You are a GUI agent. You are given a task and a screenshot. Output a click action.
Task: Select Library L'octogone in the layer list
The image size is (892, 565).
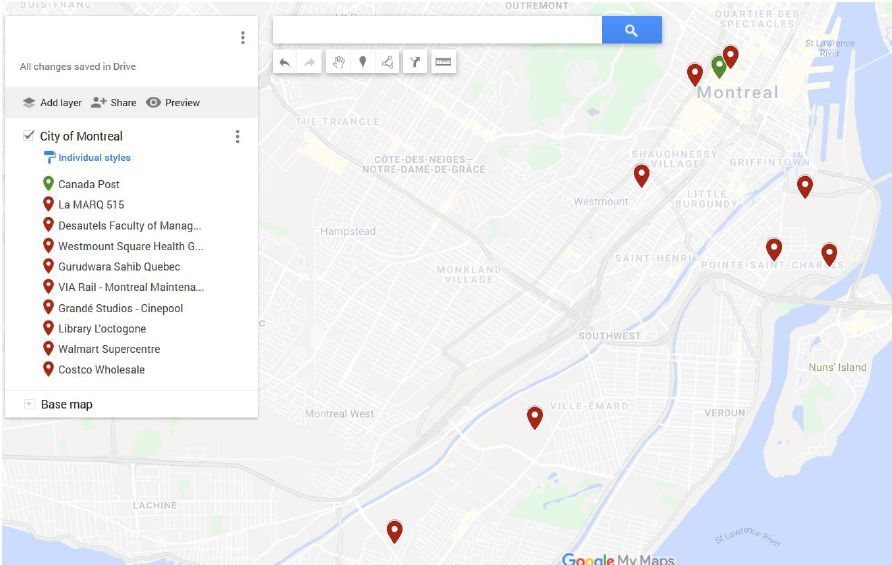click(x=102, y=328)
